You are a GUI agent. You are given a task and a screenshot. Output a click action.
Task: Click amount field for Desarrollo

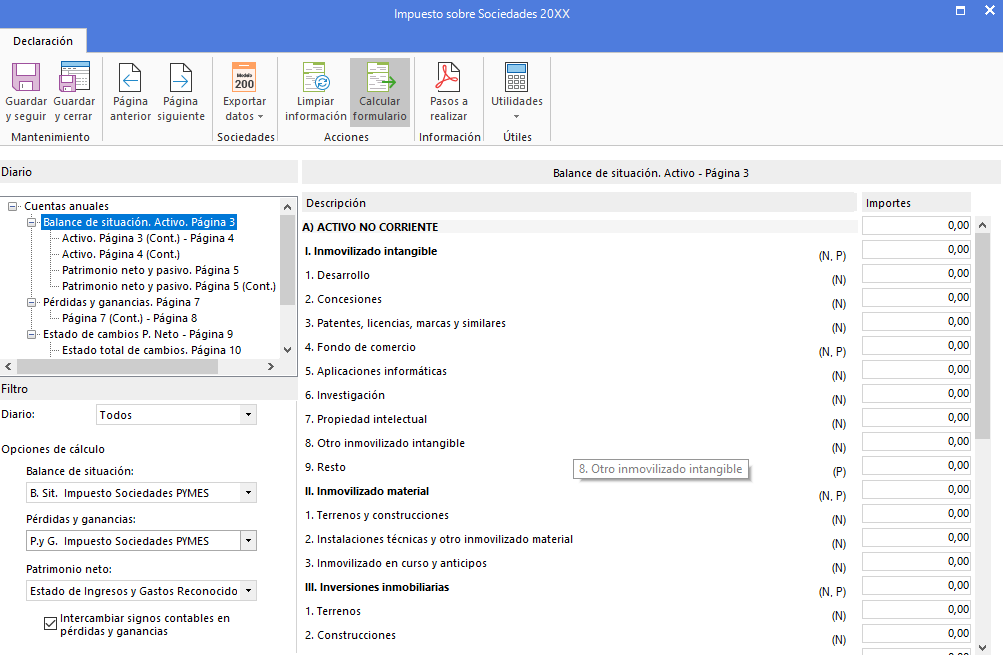coord(916,274)
